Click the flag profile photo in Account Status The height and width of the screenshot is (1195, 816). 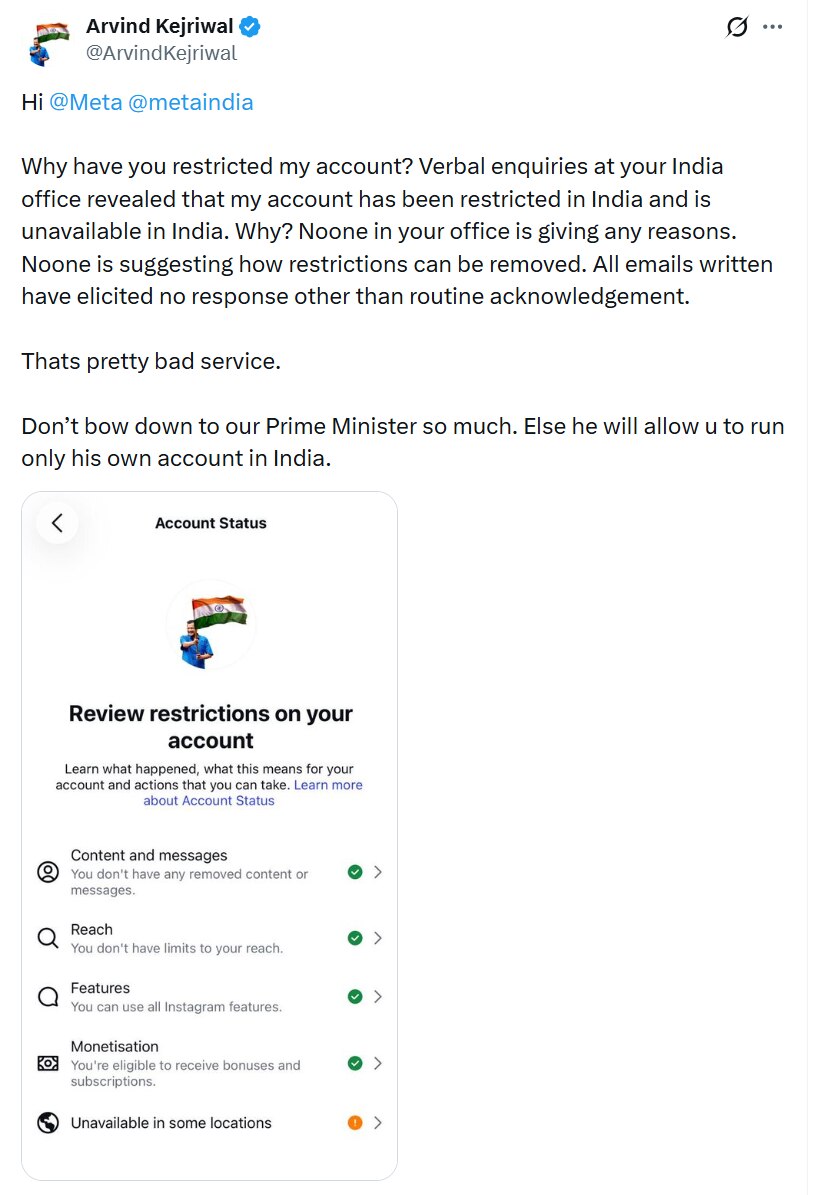pyautogui.click(x=211, y=626)
